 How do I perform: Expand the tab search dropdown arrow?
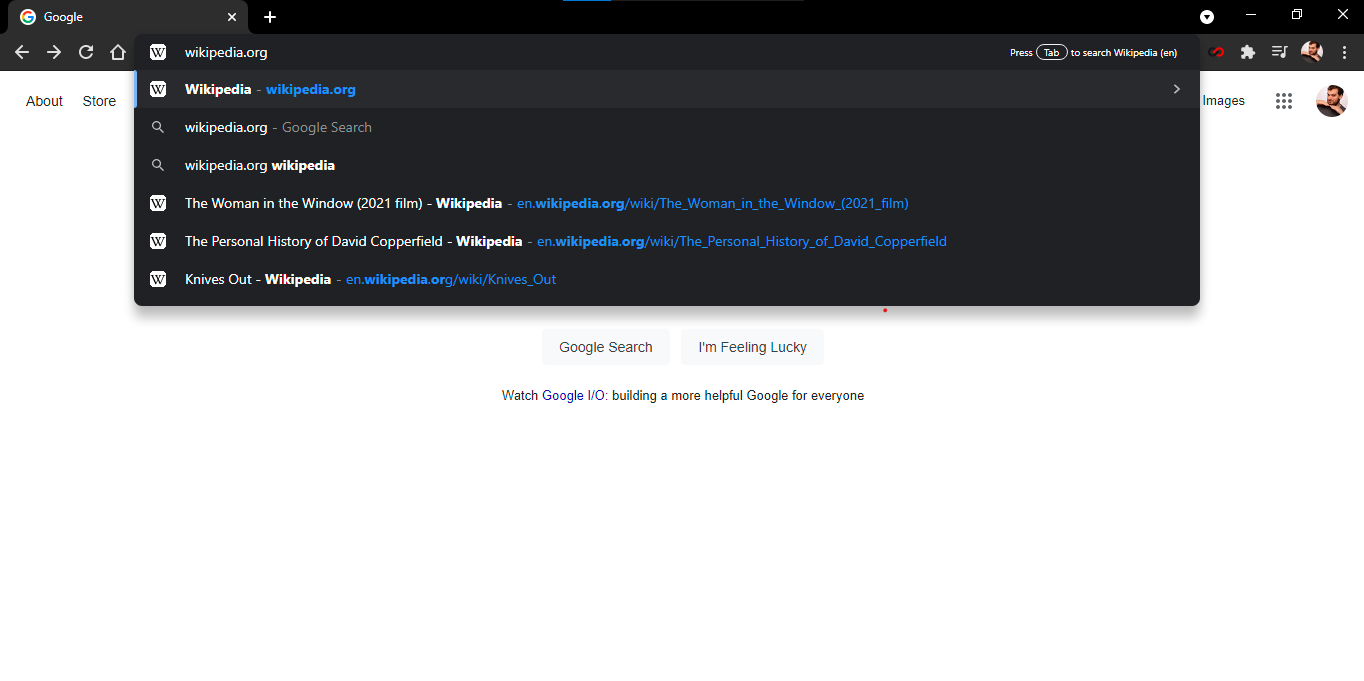tap(1207, 17)
